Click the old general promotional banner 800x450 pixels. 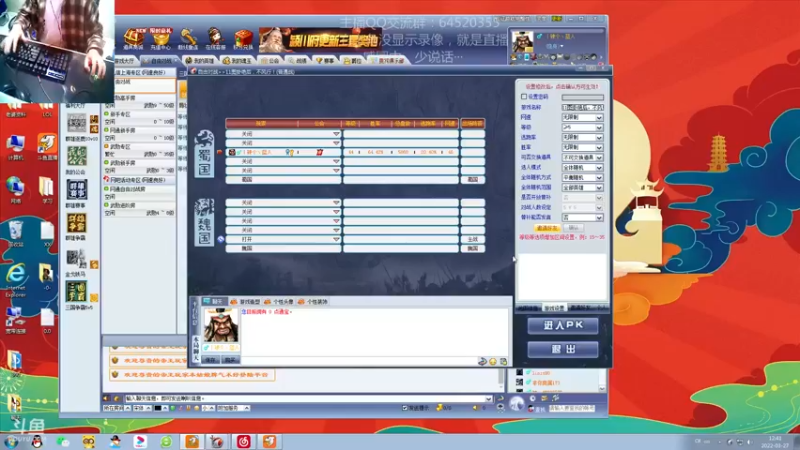coord(320,40)
